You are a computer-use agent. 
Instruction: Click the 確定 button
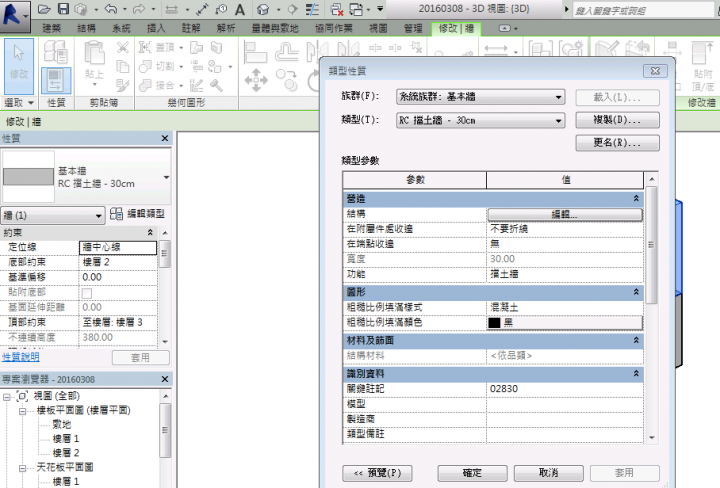coord(472,473)
